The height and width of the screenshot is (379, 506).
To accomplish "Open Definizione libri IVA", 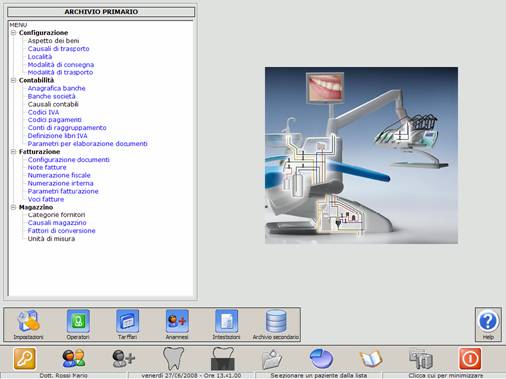I will point(57,136).
